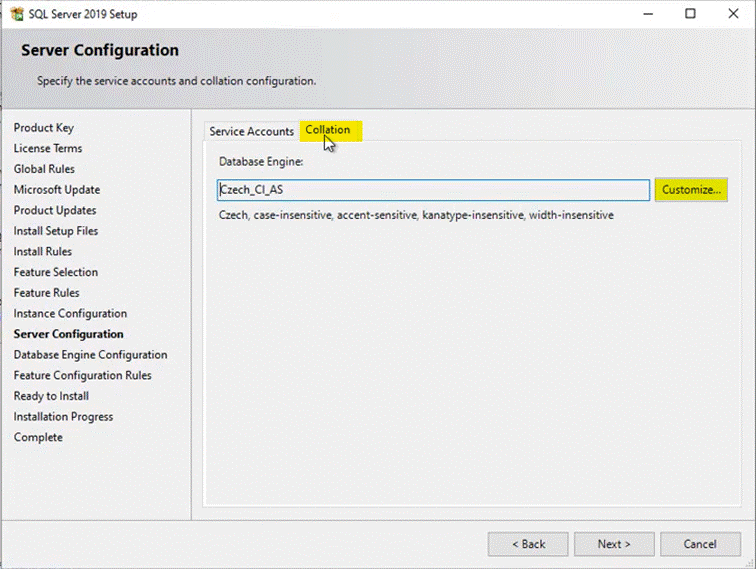Click the Czech case-insensitive collation description
This screenshot has height=569, width=756.
(416, 215)
